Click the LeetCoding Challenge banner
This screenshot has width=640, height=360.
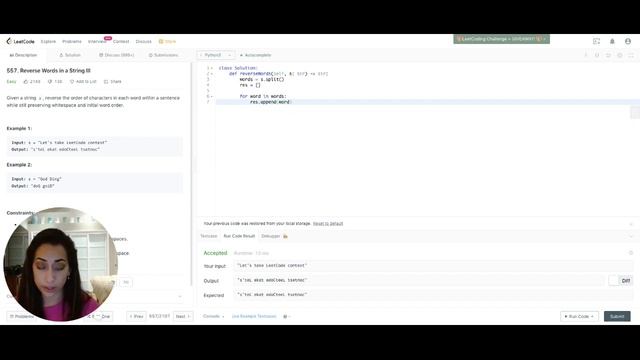(x=501, y=39)
